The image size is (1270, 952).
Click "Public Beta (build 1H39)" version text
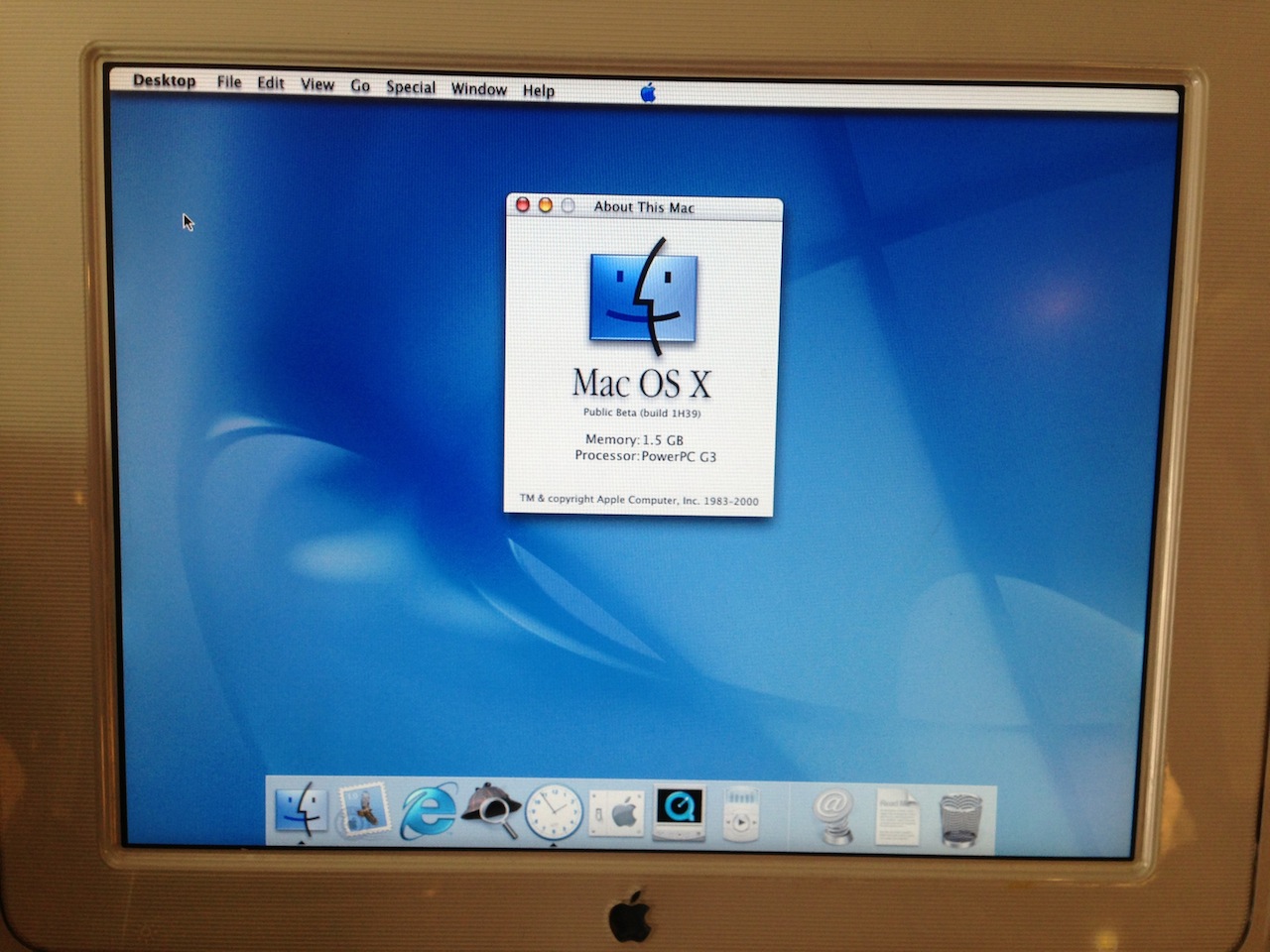click(642, 413)
